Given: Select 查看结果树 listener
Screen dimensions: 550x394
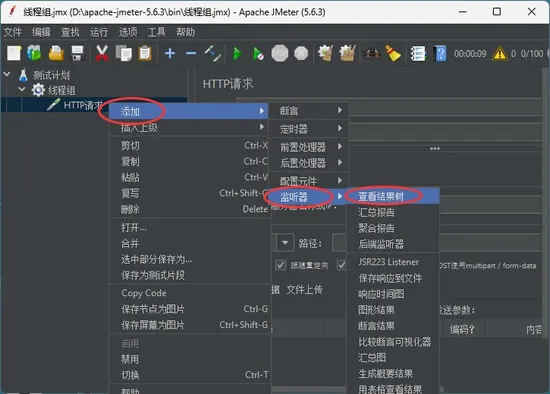Looking at the screenshot, I should 393,196.
